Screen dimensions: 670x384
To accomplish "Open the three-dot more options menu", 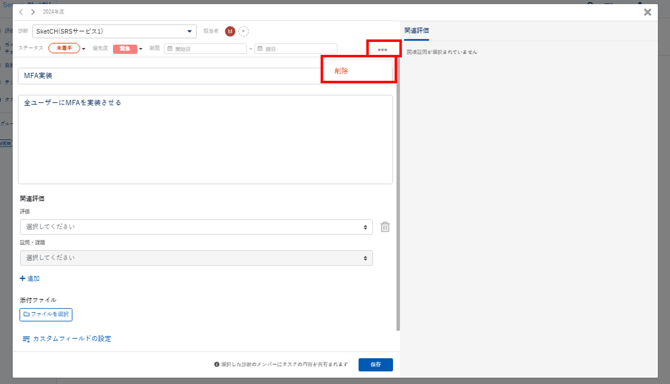I will click(x=382, y=50).
